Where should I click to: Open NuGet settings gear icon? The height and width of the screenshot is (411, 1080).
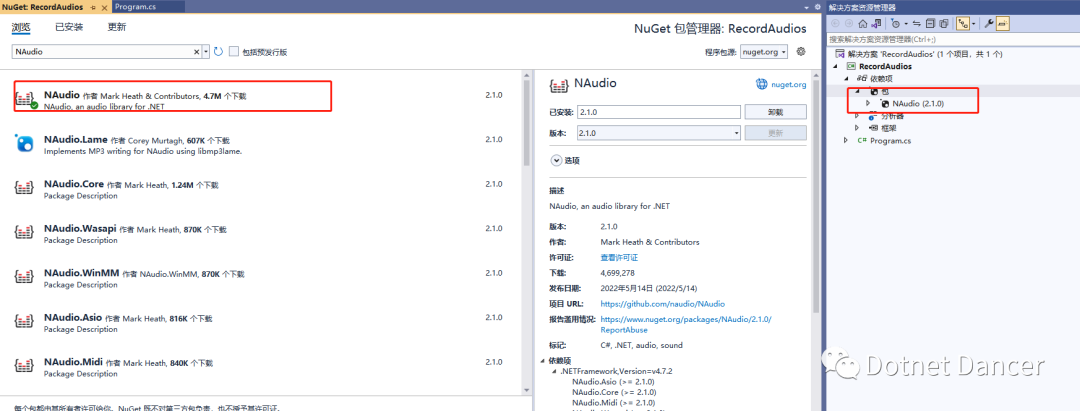point(801,52)
